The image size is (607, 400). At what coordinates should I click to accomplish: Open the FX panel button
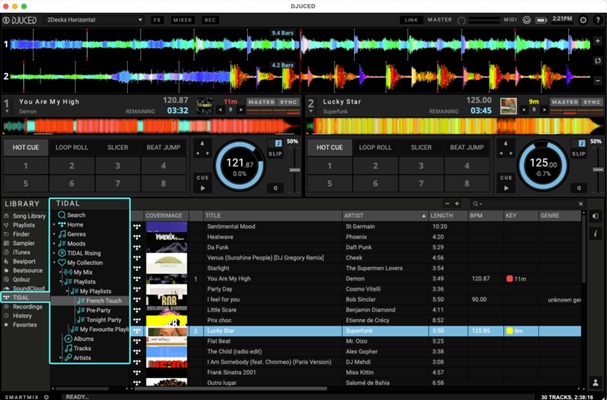[157, 20]
